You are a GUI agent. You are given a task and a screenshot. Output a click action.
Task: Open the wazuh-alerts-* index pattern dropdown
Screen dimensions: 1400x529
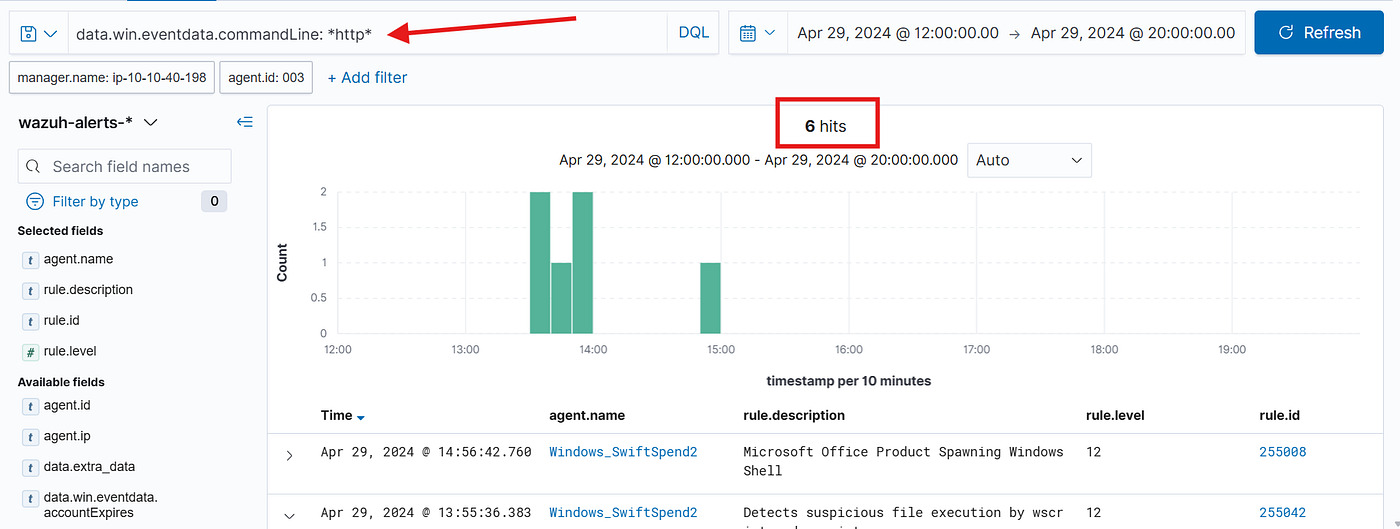pyautogui.click(x=88, y=122)
